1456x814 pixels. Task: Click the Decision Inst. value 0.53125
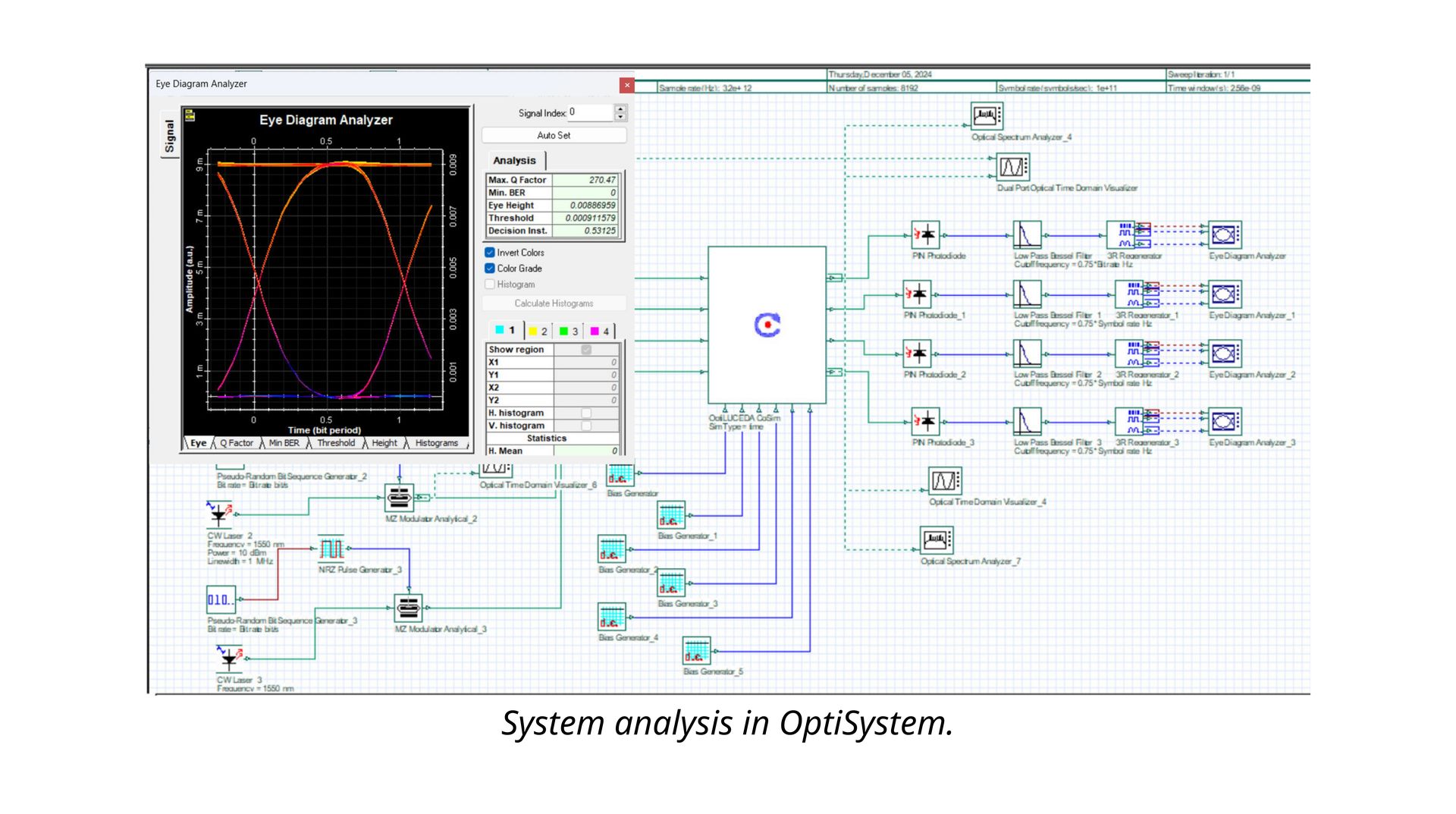click(x=585, y=231)
